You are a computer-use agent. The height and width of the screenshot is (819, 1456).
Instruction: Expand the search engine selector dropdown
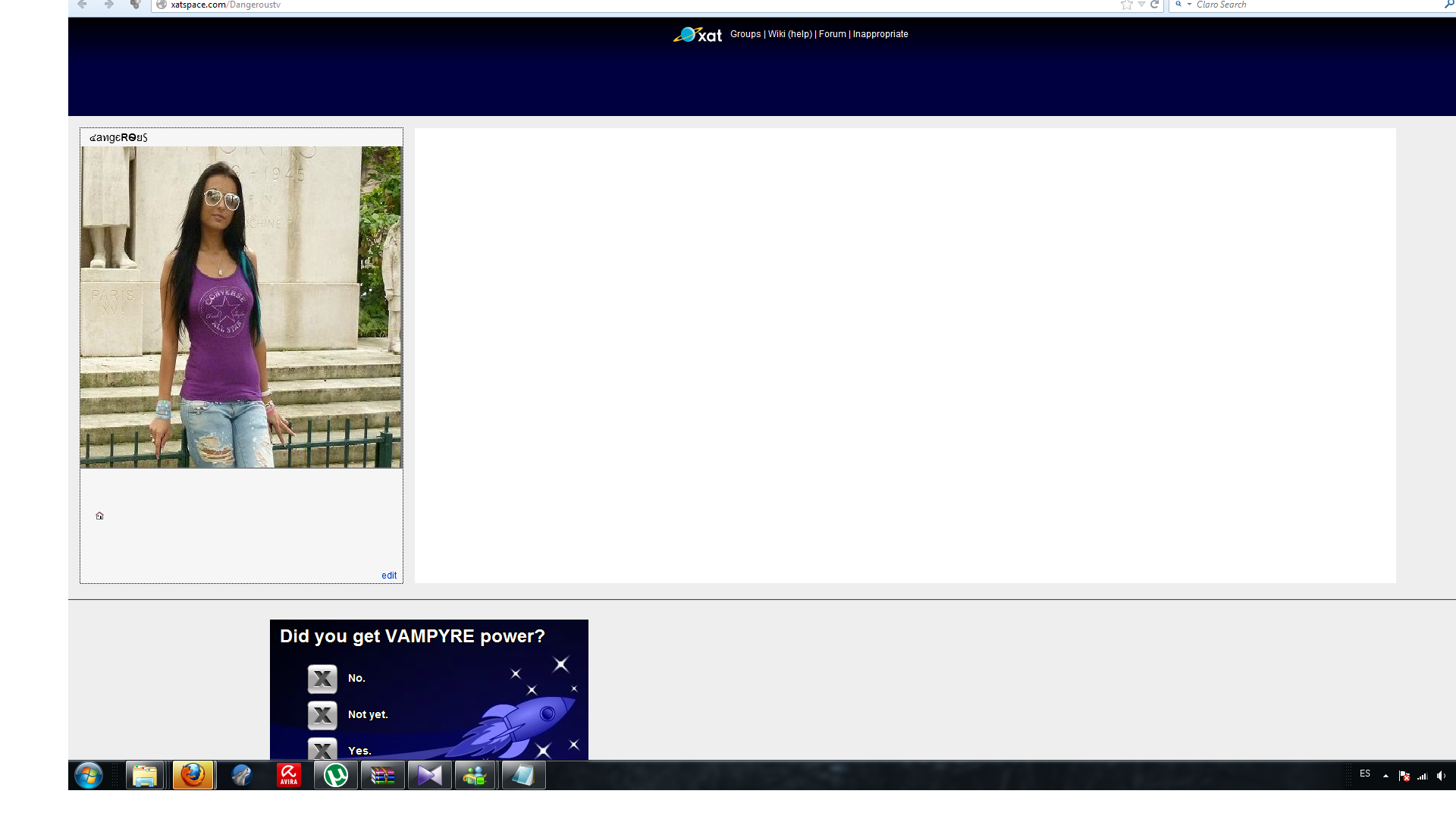click(x=1189, y=5)
